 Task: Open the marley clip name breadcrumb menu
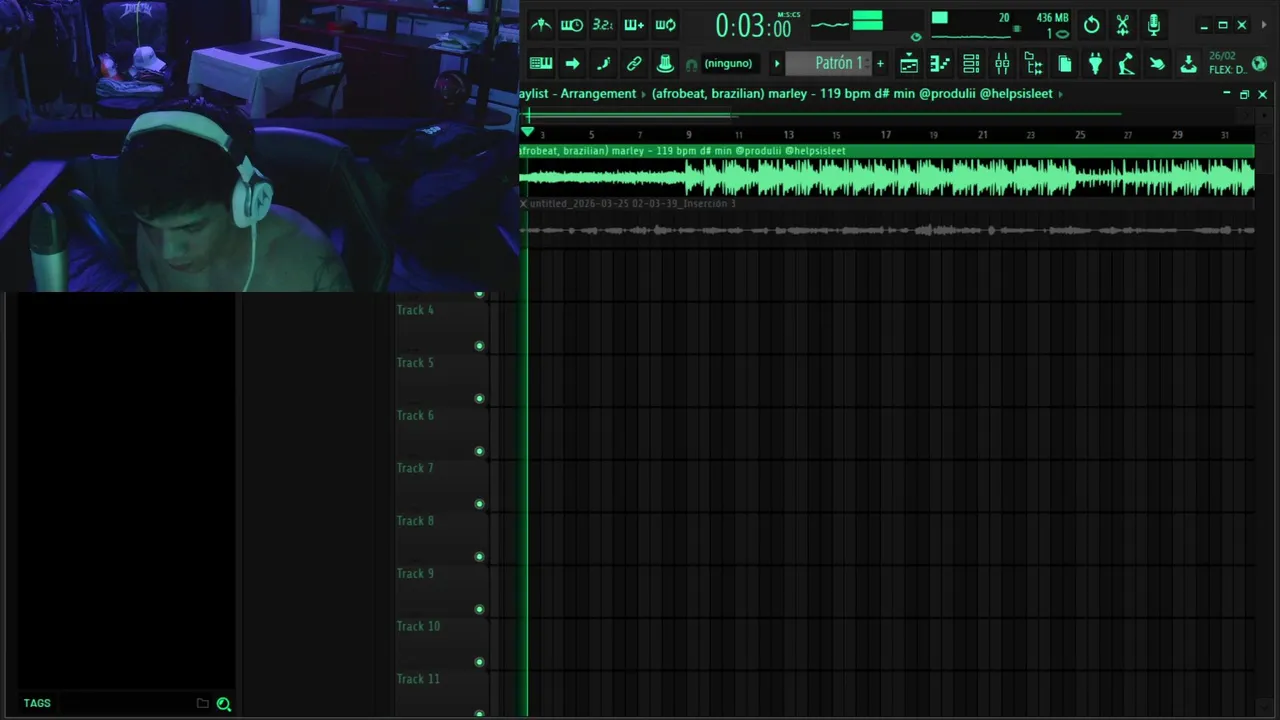[x=852, y=94]
